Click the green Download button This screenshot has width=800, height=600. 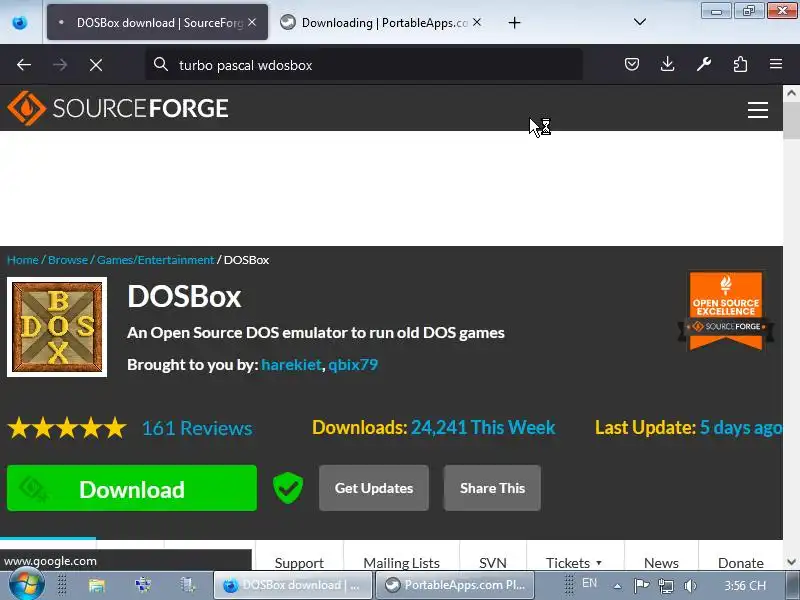click(132, 488)
